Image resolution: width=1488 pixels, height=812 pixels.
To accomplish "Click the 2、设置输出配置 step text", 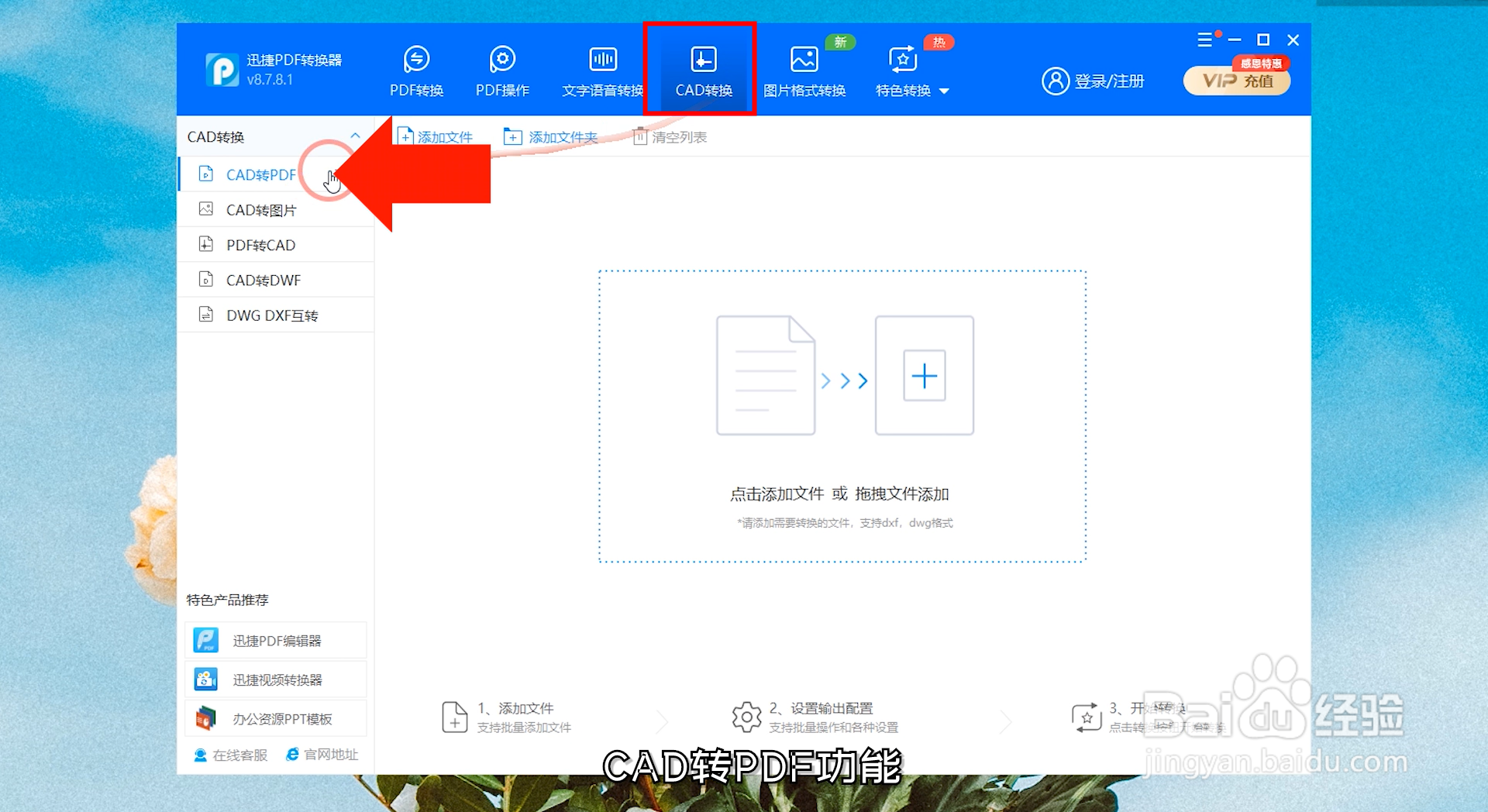I will point(821,708).
